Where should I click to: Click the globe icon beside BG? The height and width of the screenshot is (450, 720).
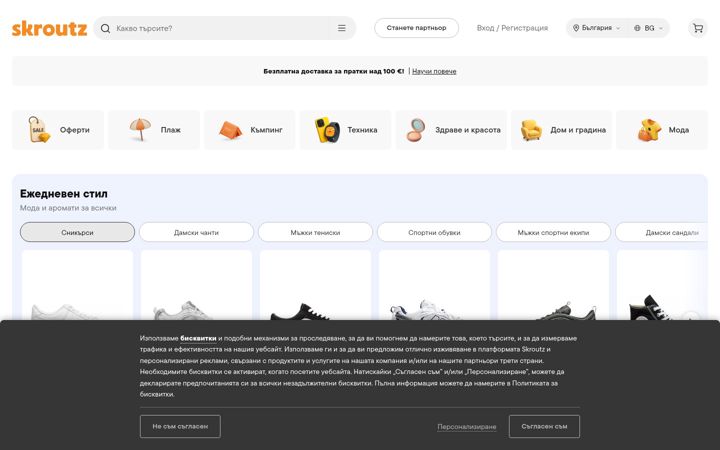point(637,28)
